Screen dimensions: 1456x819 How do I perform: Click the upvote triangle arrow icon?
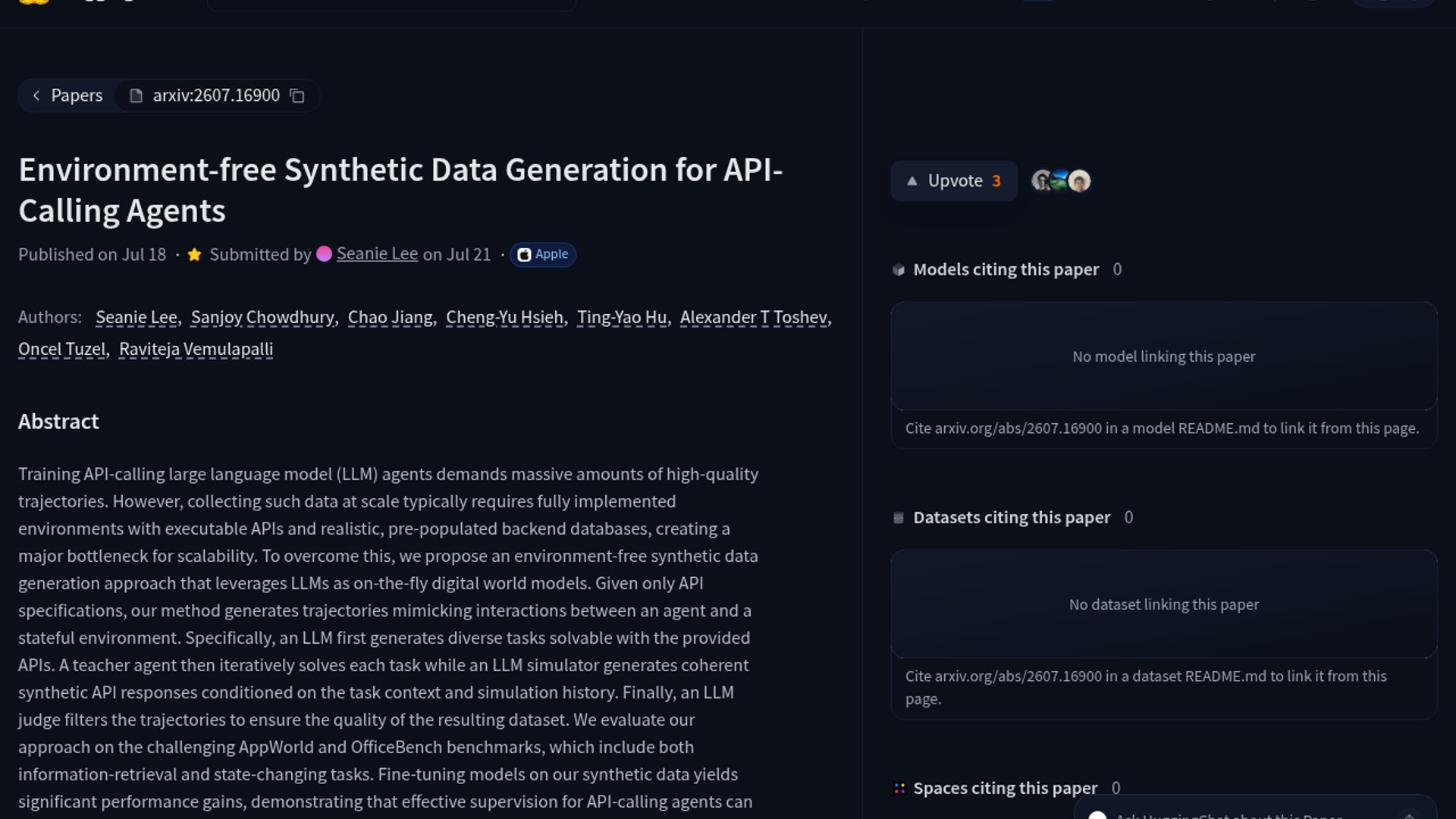pos(912,180)
